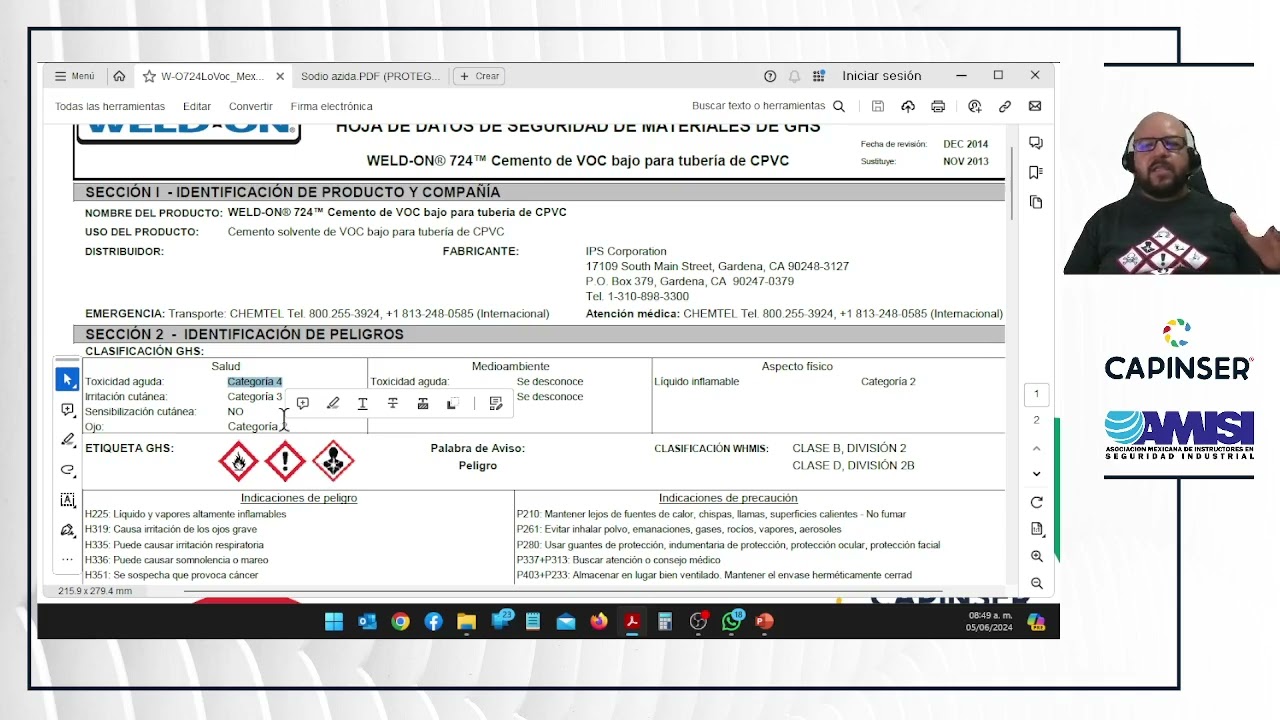This screenshot has width=1280, height=720.
Task: Zoom out with magnifier minus icon
Action: 1036,583
